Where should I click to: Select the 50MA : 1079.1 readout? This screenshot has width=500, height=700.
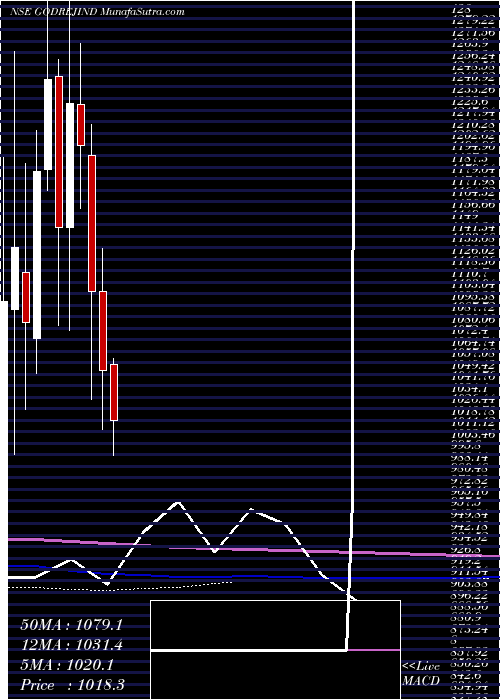tap(71, 625)
